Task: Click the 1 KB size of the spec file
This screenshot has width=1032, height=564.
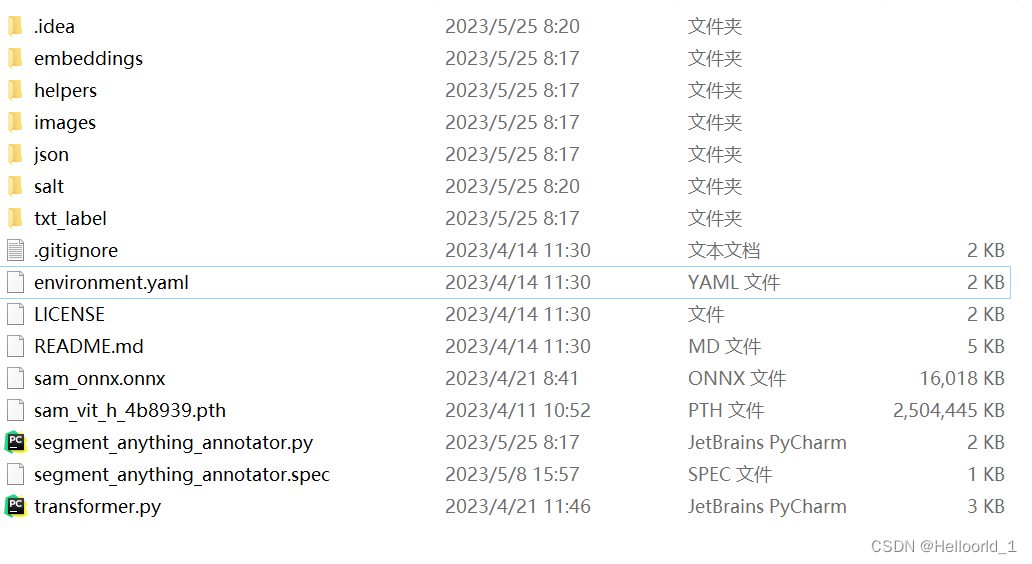Action: tap(986, 474)
